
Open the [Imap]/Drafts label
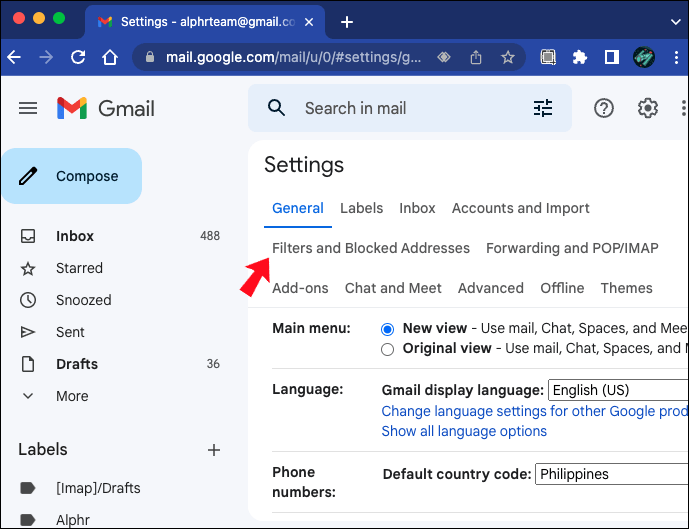tap(98, 488)
